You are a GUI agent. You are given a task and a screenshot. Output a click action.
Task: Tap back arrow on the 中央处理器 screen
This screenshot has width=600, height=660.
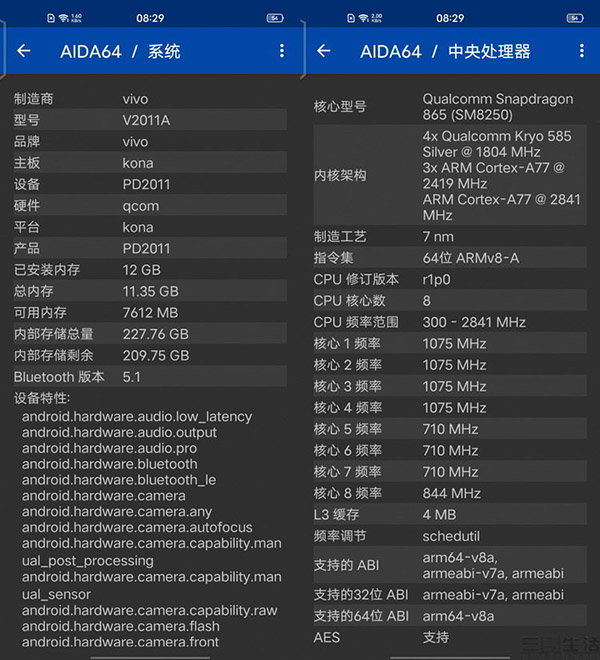pyautogui.click(x=323, y=51)
